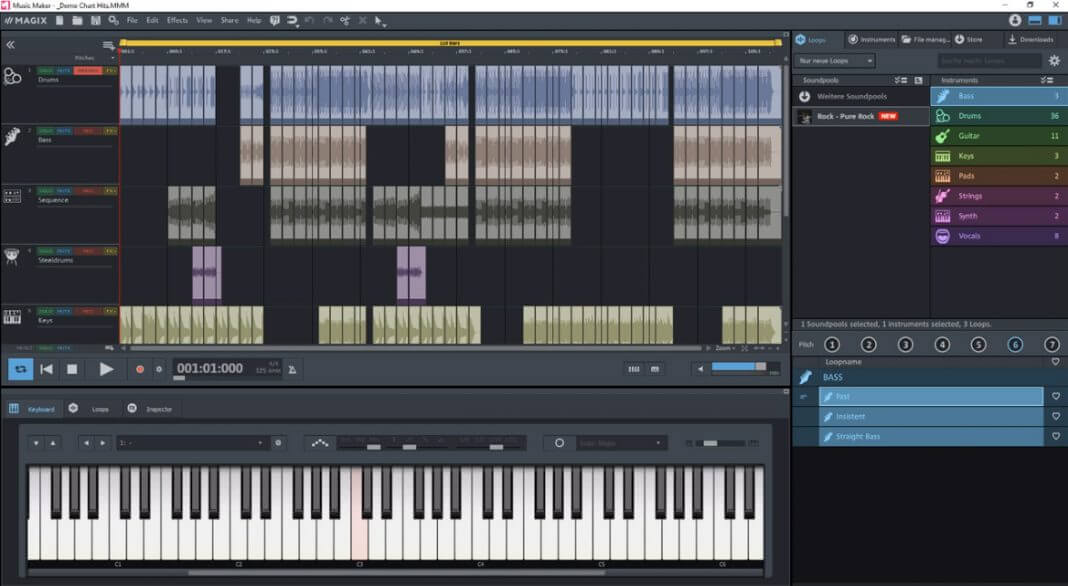Open the keyboard instrument preset dropdown
This screenshot has height=586, width=1068.
click(x=192, y=443)
